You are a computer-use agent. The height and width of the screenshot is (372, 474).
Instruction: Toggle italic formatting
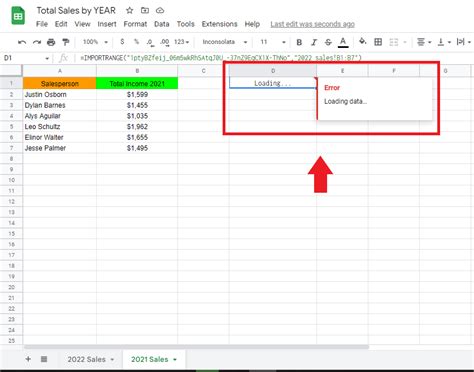coord(314,42)
